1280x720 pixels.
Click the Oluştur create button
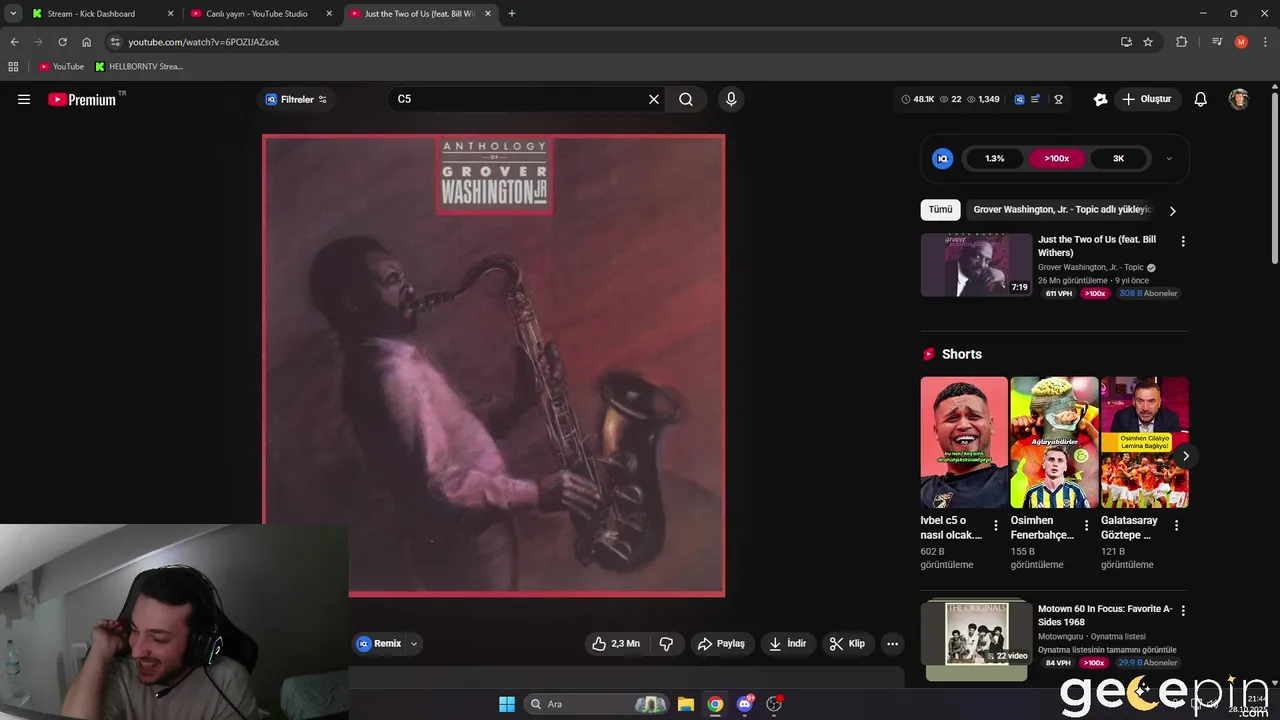(x=1146, y=99)
